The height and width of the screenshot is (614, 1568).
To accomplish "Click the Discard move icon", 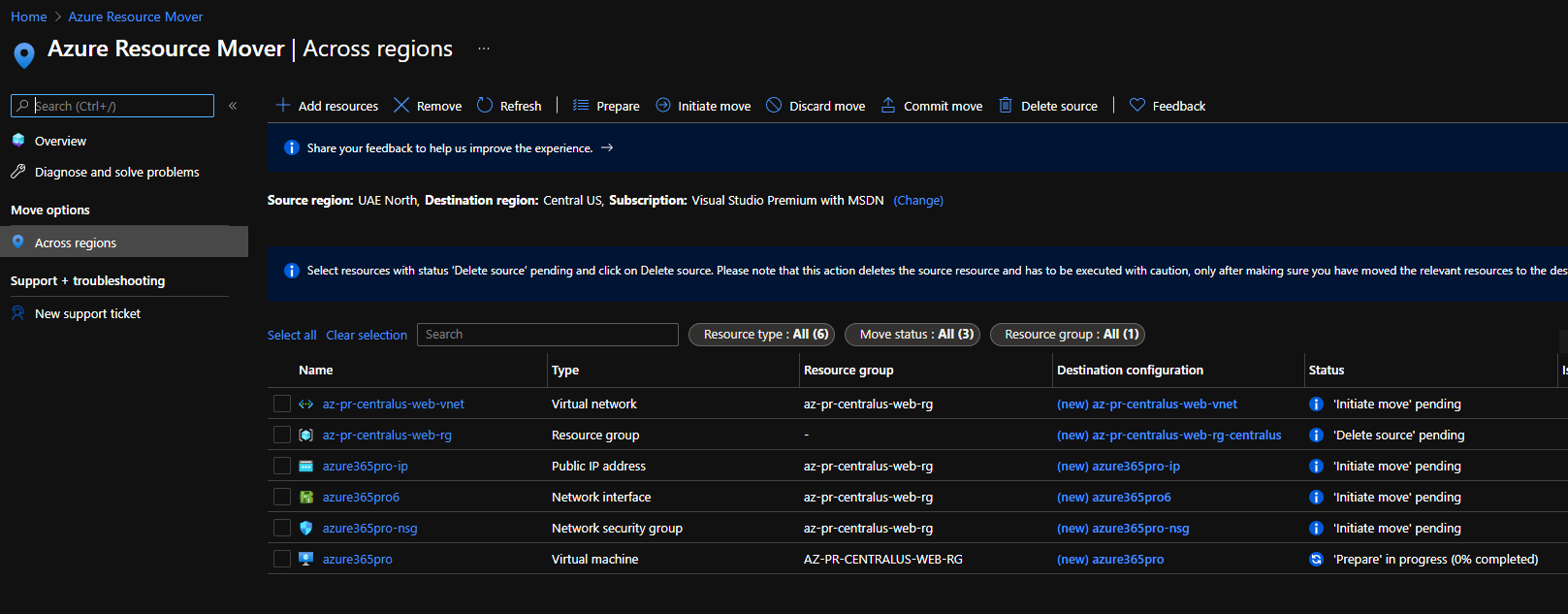I will [x=774, y=105].
